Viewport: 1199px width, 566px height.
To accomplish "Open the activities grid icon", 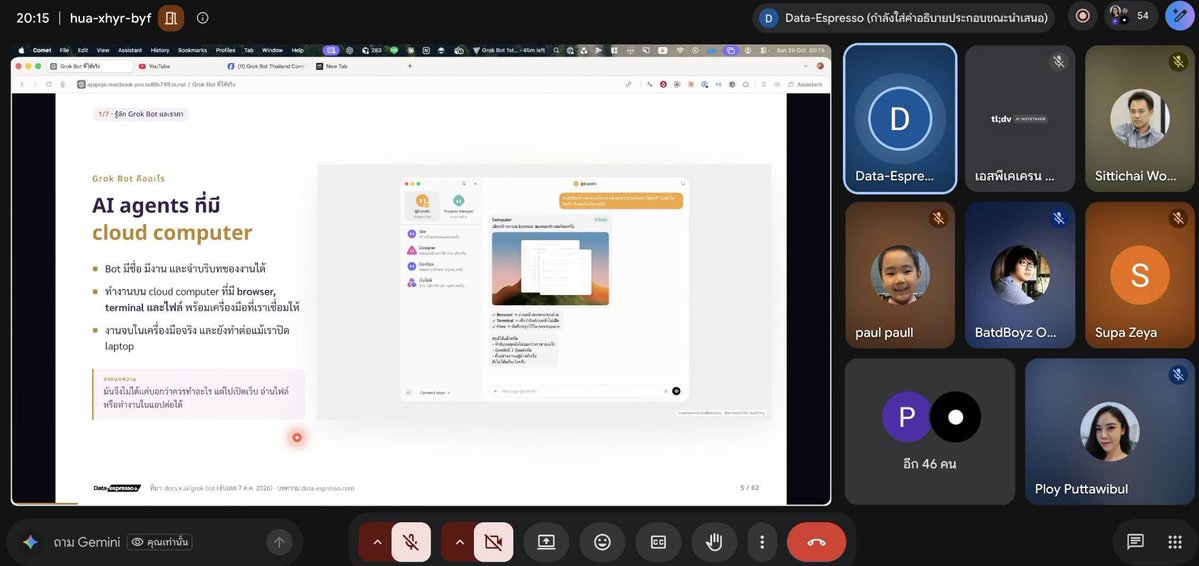I will click(1175, 542).
